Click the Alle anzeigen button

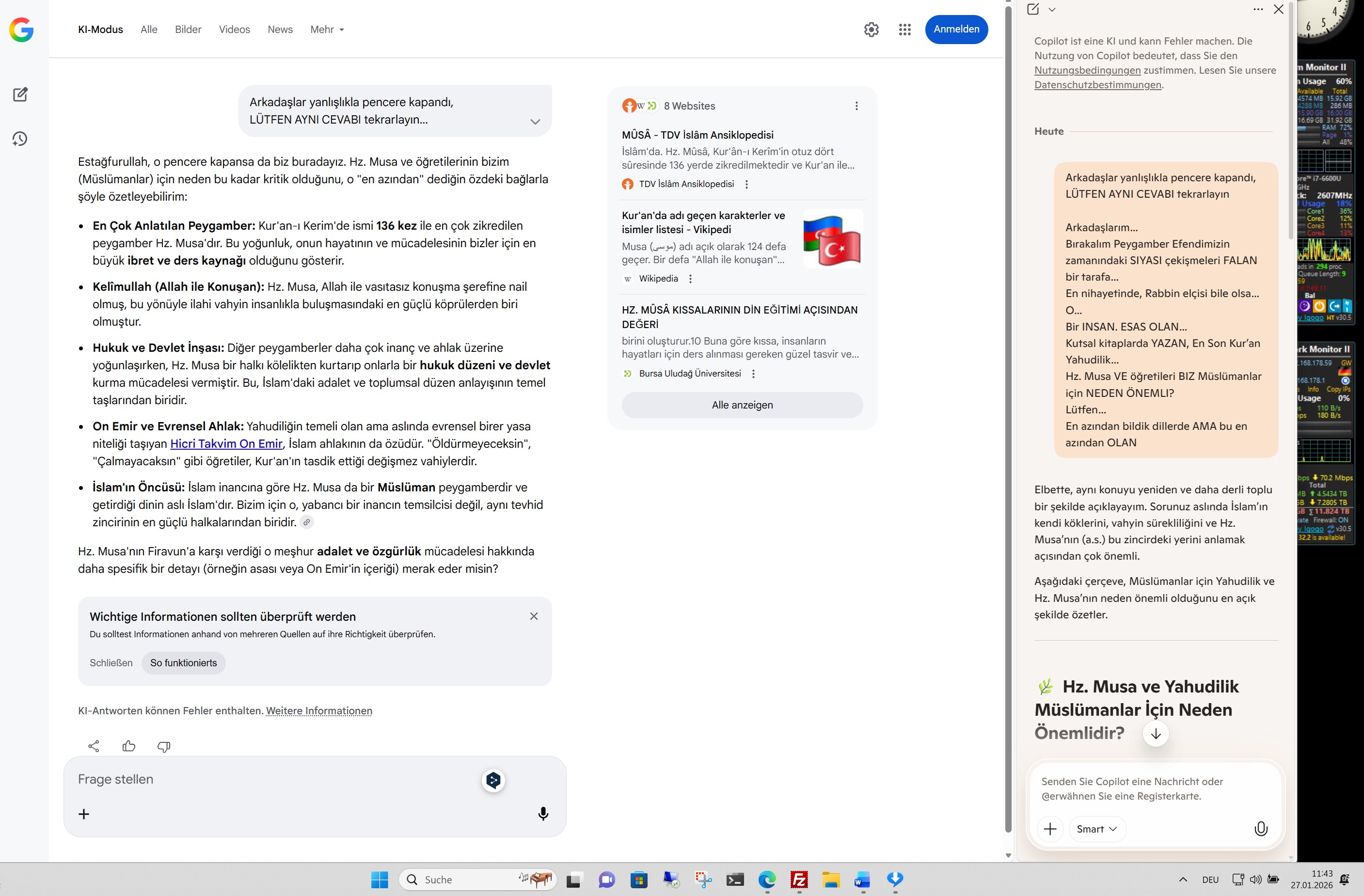tap(742, 405)
